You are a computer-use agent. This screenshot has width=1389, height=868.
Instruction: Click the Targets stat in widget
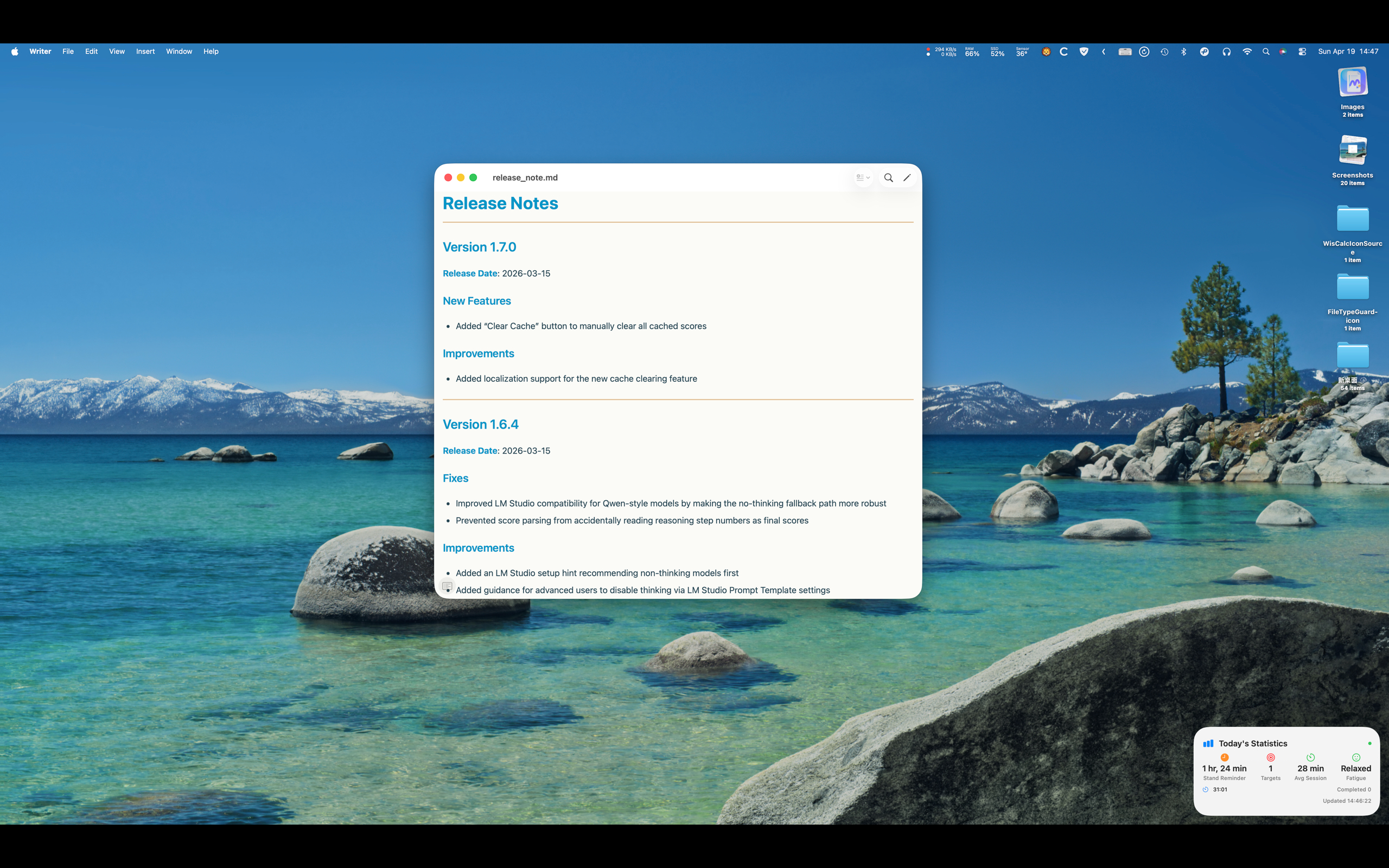[x=1270, y=768]
